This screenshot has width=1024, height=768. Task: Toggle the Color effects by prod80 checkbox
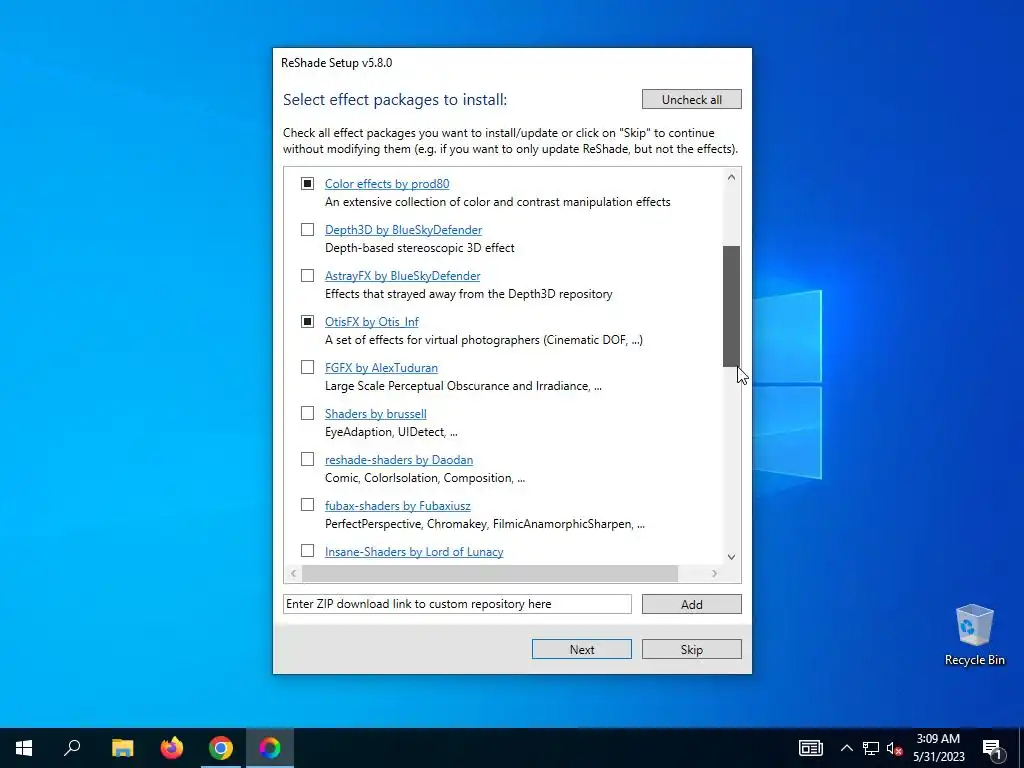pyautogui.click(x=307, y=184)
